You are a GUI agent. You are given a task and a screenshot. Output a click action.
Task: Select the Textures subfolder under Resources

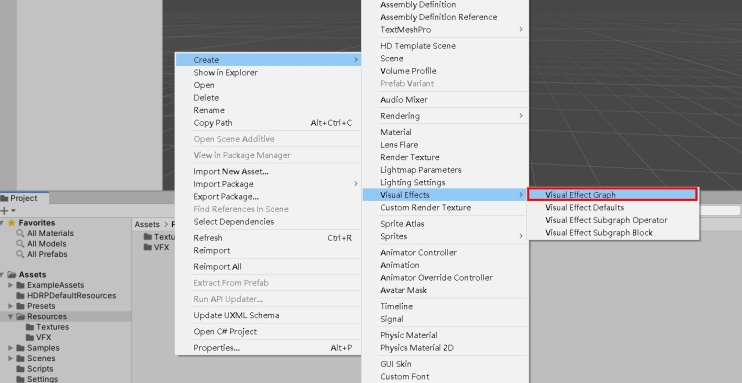52,327
